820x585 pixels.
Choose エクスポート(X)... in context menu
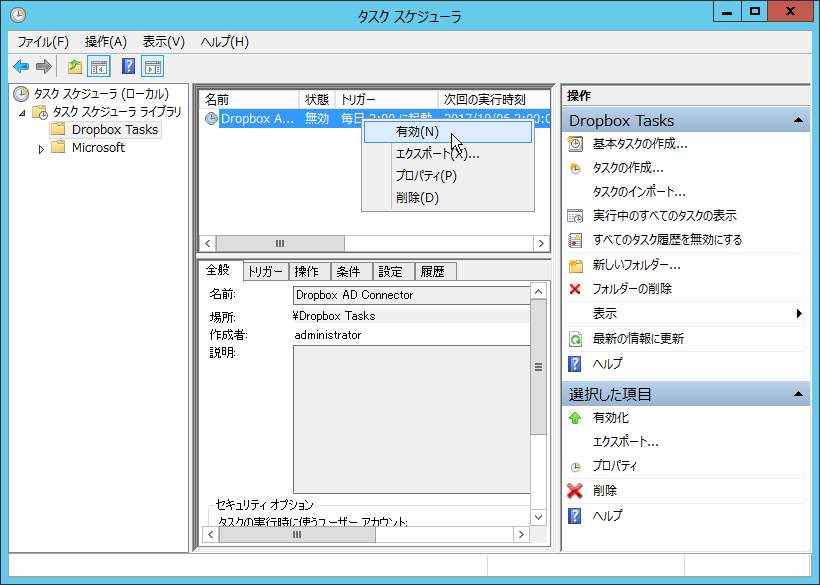[x=448, y=154]
